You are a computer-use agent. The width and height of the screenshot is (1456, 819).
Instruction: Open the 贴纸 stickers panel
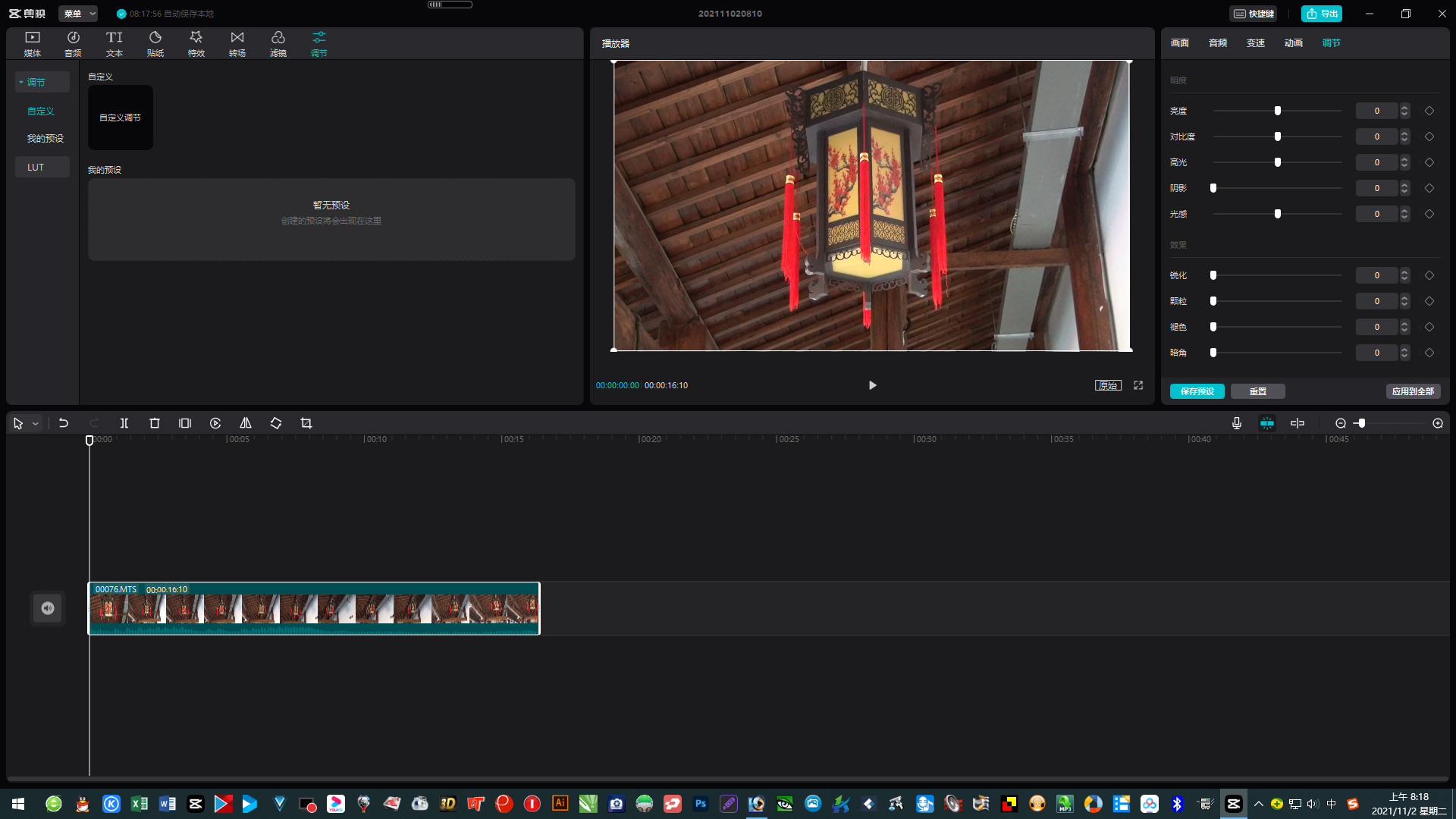(x=155, y=44)
